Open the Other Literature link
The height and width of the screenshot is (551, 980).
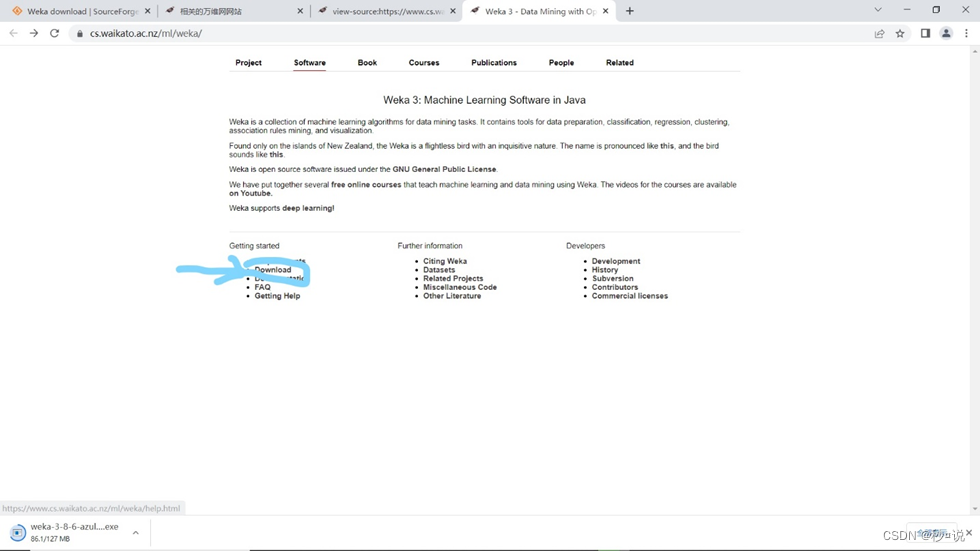452,296
